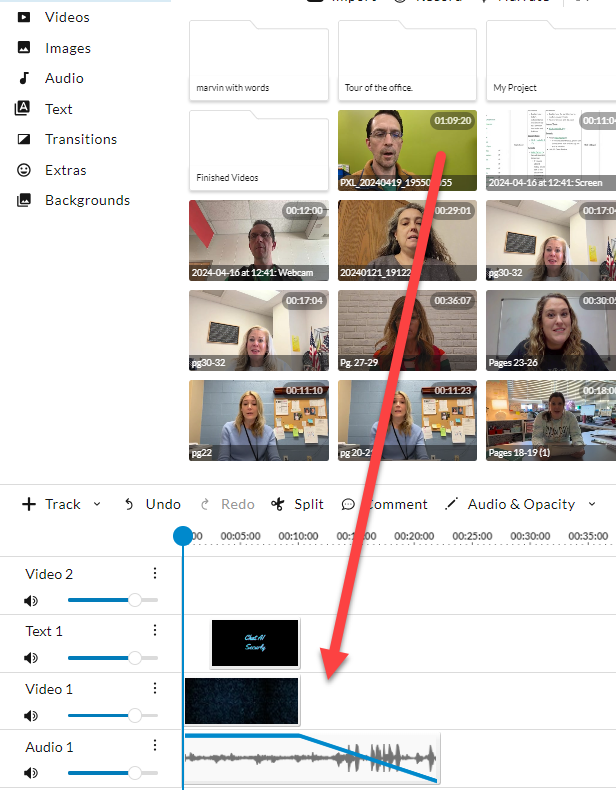Click the Backgrounds gallery icon
The height and width of the screenshot is (790, 616).
(24, 200)
